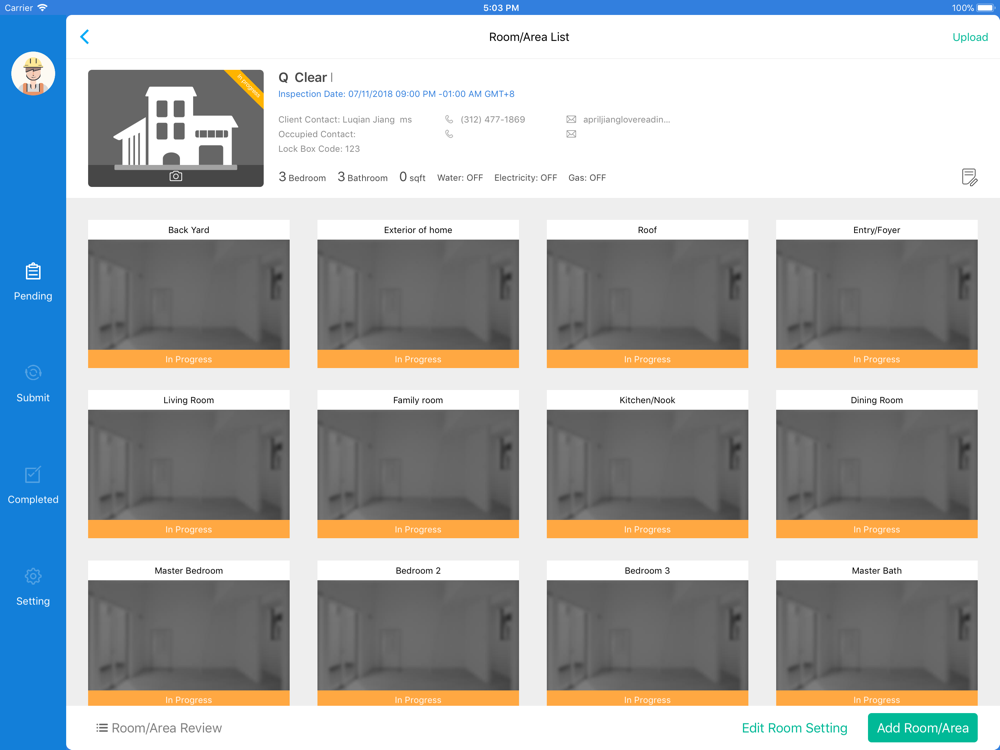The height and width of the screenshot is (750, 1000).
Task: Open Edit Room Setting
Action: [794, 728]
